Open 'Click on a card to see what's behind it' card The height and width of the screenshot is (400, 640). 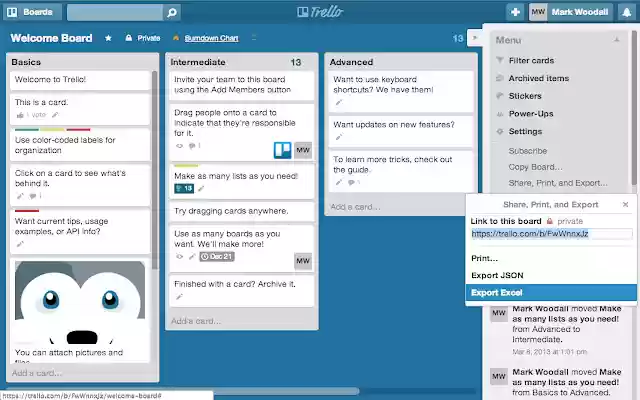80,184
